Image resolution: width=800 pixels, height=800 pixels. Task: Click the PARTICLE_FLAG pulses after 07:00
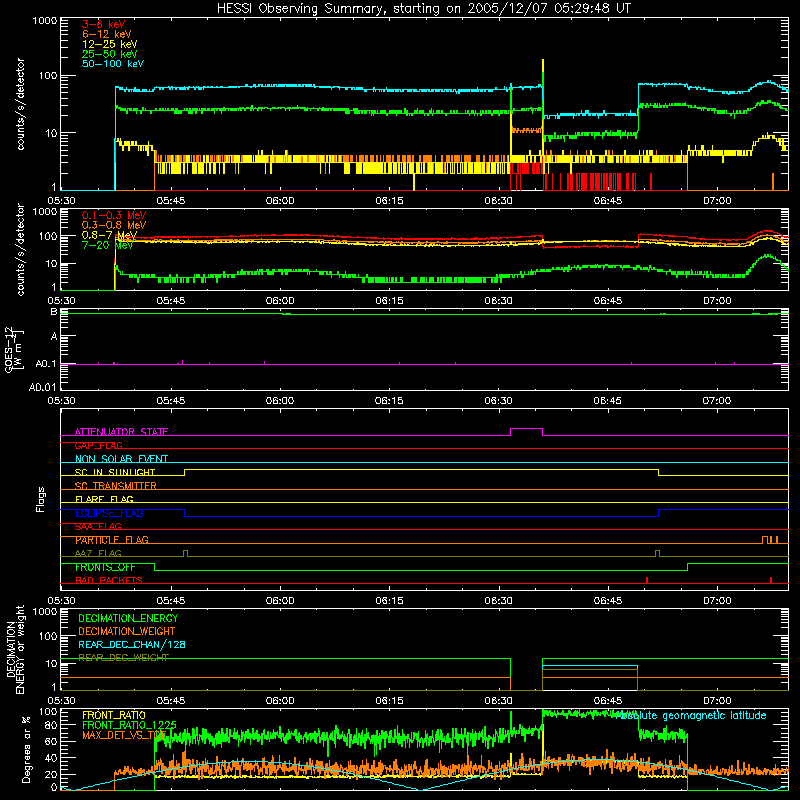(770, 539)
